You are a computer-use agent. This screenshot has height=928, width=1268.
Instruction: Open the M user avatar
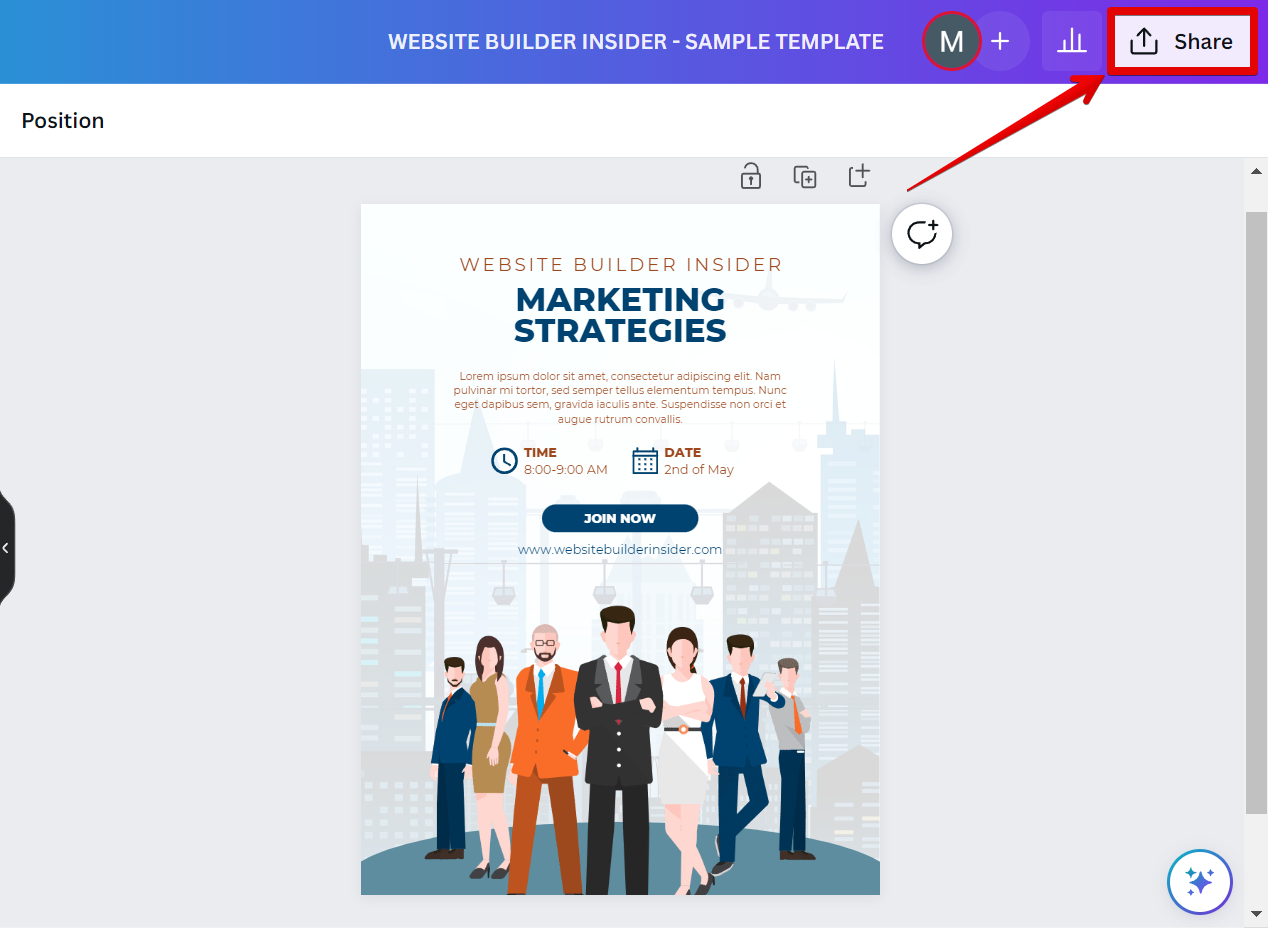(951, 42)
